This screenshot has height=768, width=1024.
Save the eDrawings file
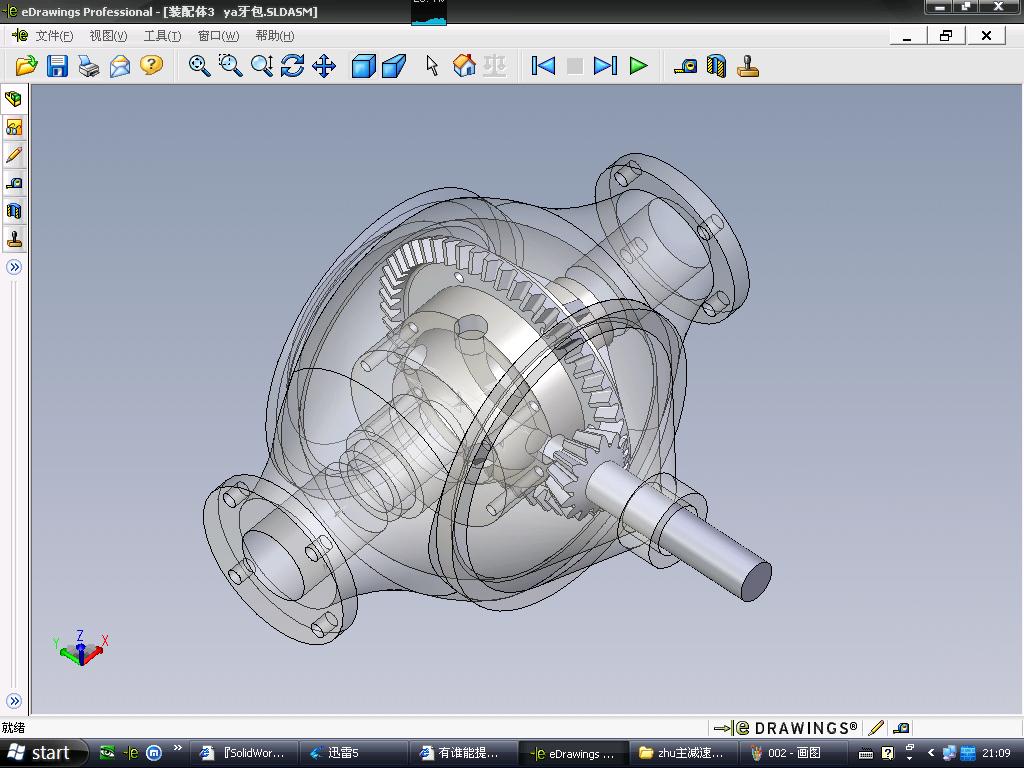57,65
